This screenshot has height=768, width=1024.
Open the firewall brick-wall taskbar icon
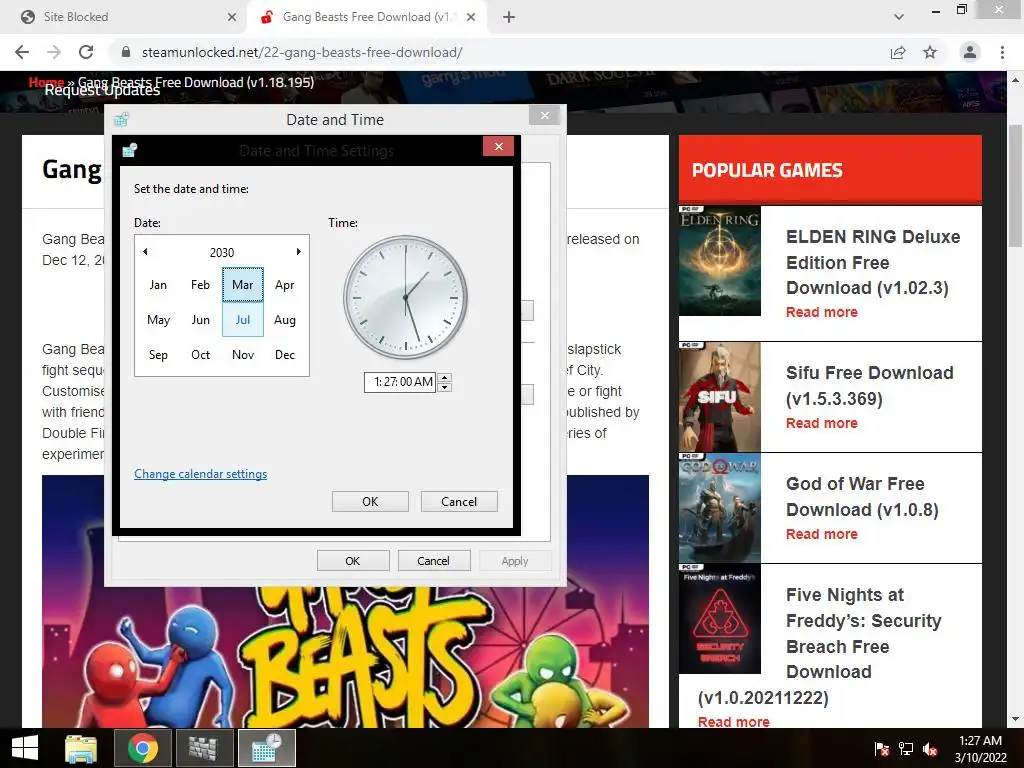tap(204, 748)
